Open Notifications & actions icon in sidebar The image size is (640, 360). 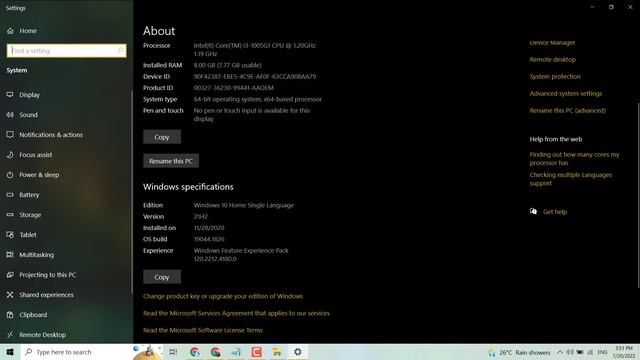pos(10,135)
